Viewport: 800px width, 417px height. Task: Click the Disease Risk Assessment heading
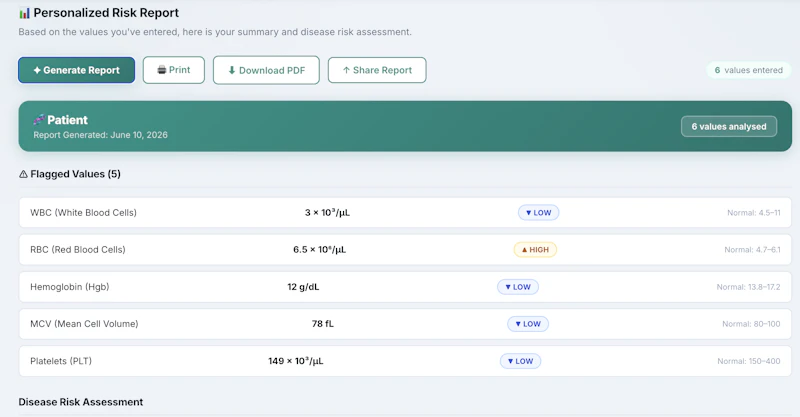[81, 402]
